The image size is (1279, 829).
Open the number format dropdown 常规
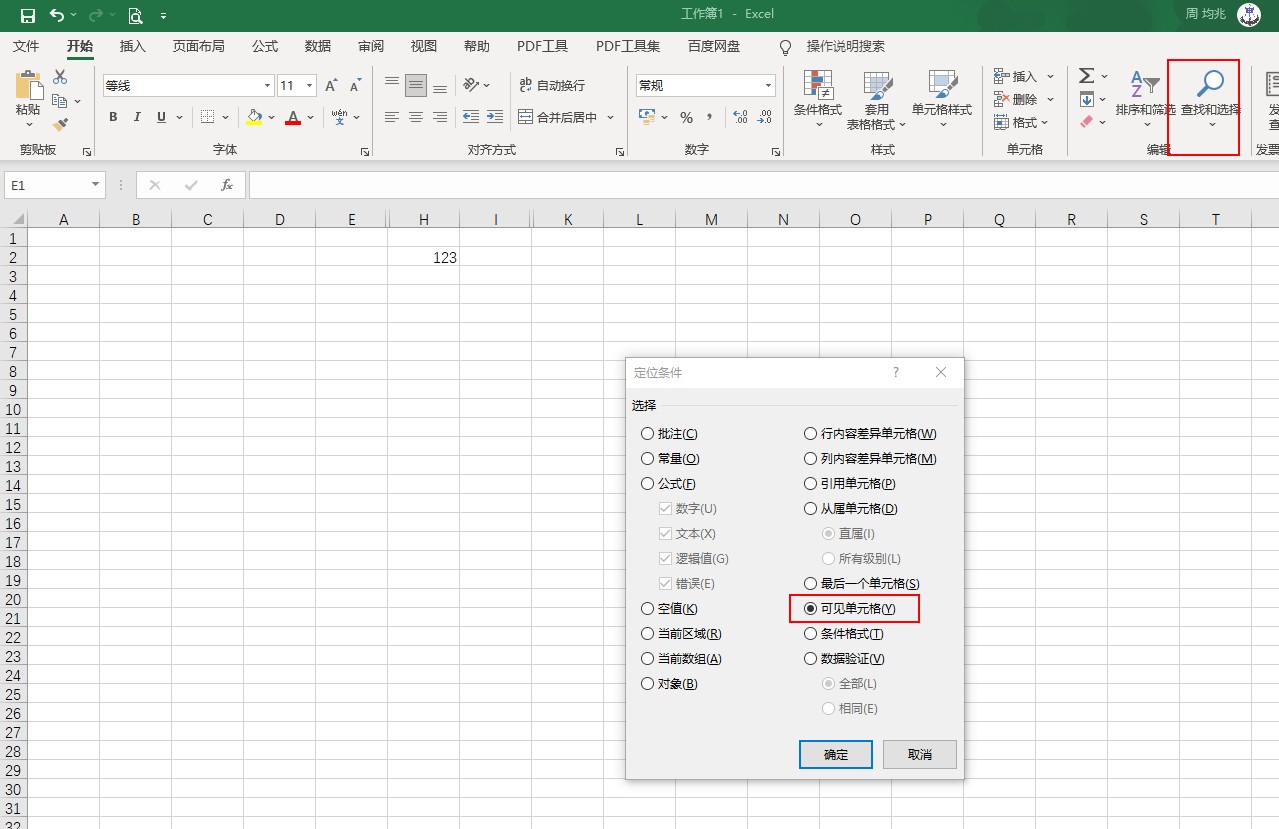pyautogui.click(x=768, y=86)
